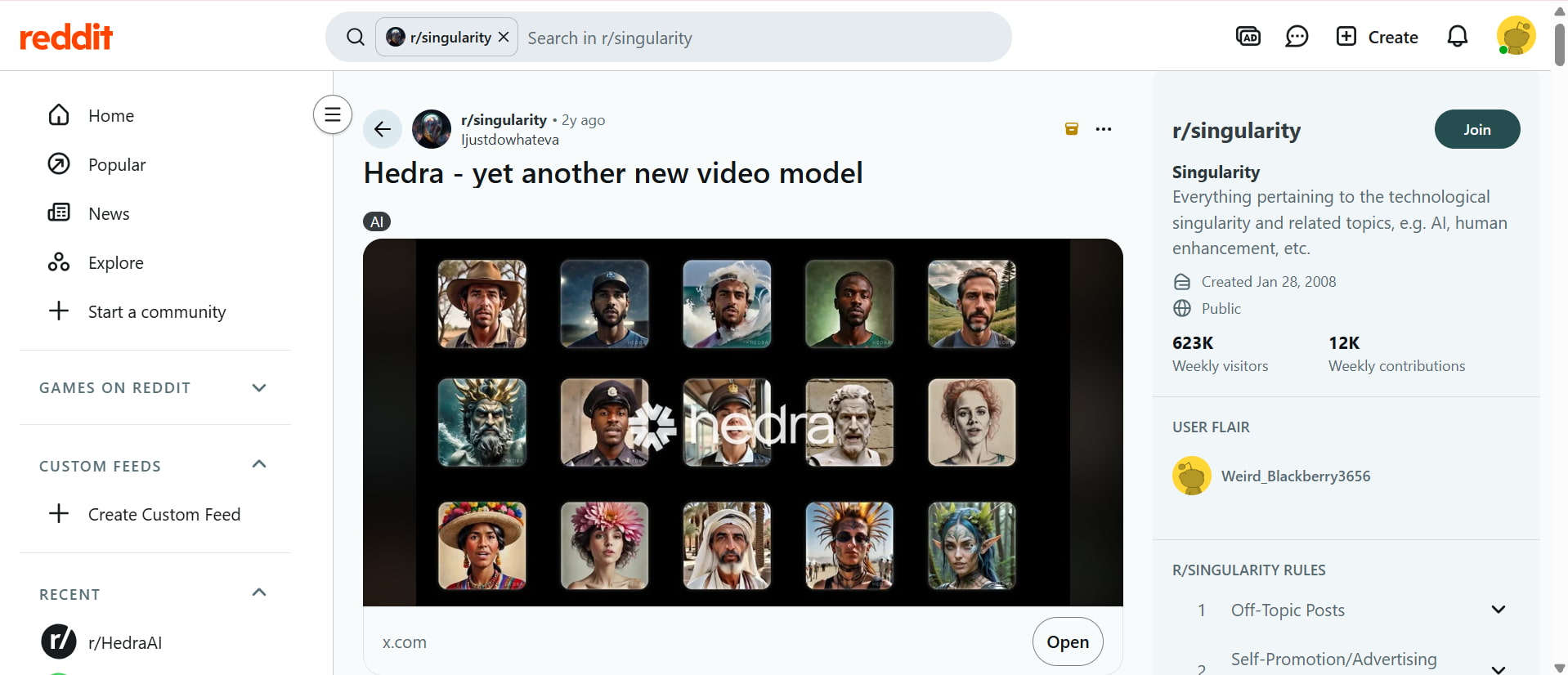Click the Weird_Blackberry3656 username

click(x=1296, y=476)
